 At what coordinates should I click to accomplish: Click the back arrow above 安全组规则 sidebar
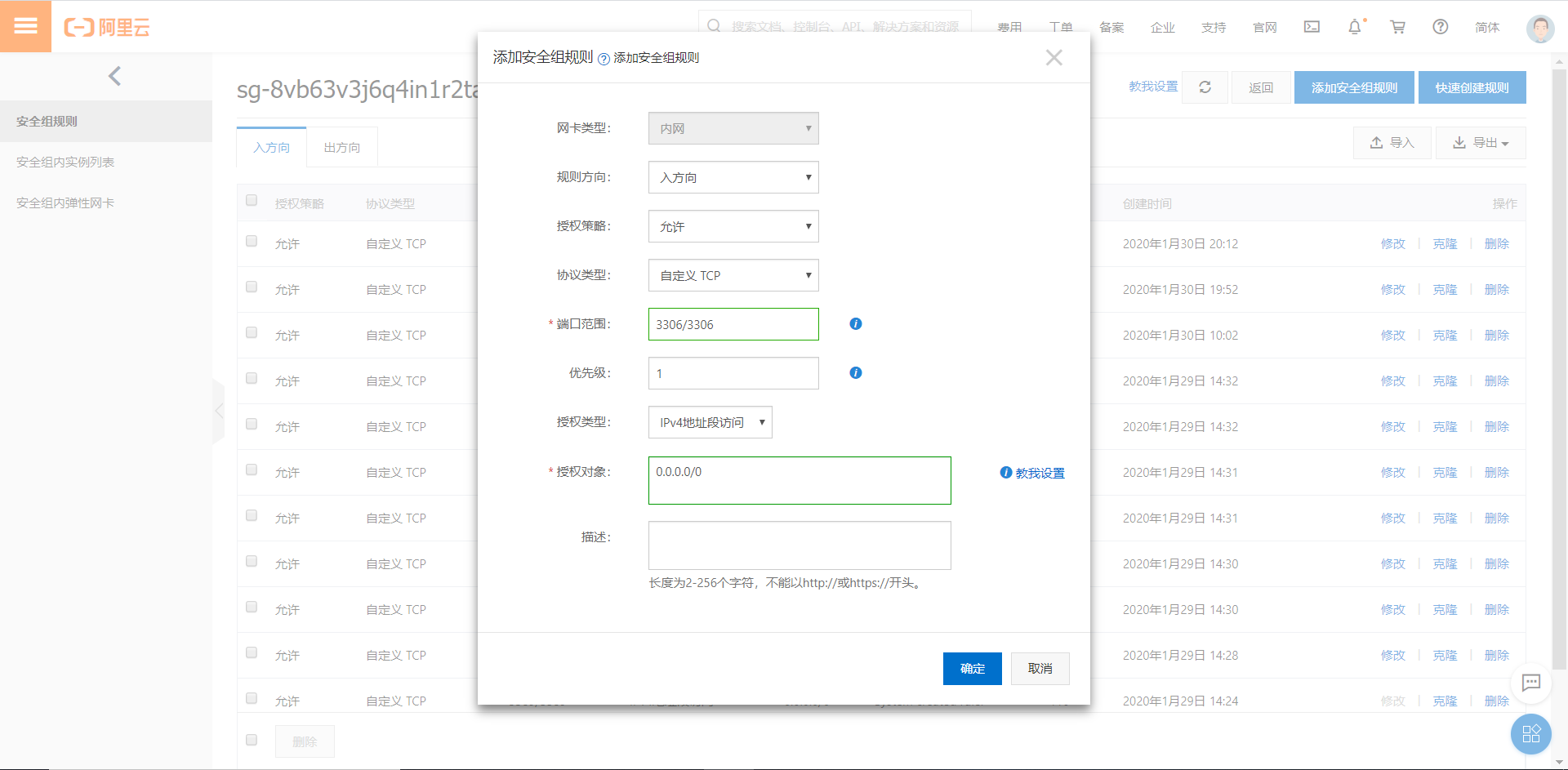point(114,76)
